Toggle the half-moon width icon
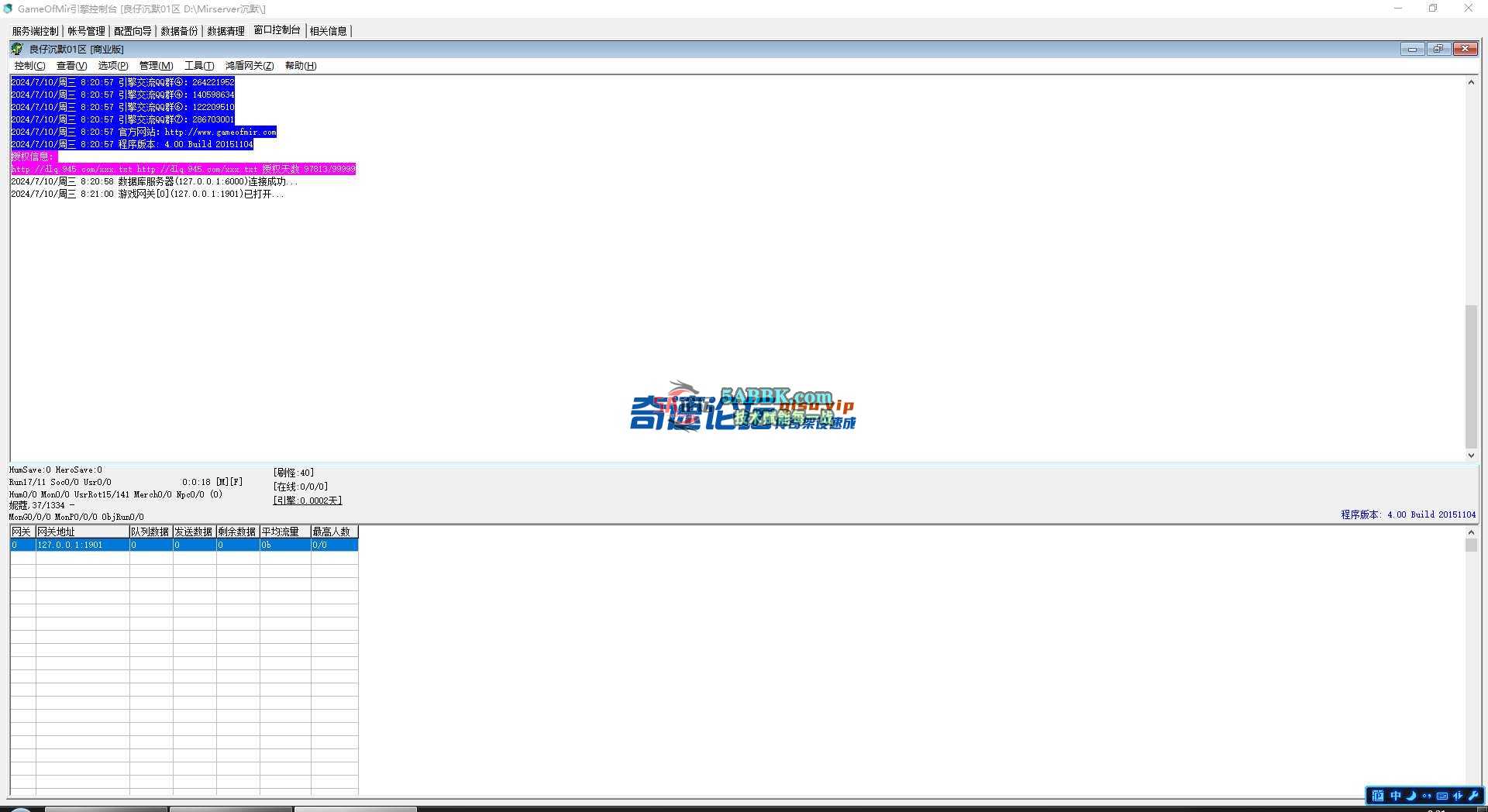This screenshot has height=812, width=1488. [x=1411, y=796]
